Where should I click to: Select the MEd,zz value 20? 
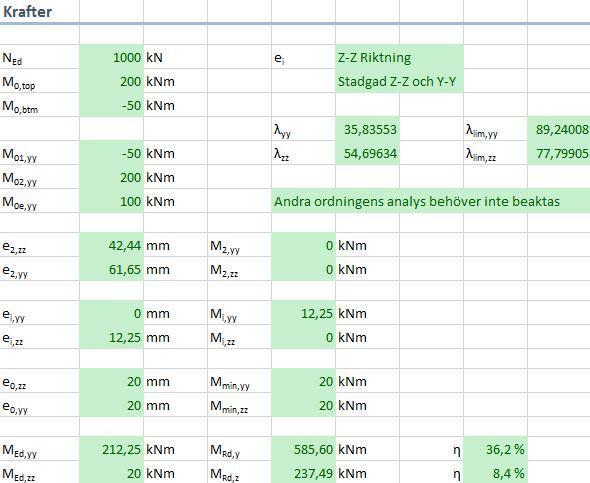tap(111, 472)
